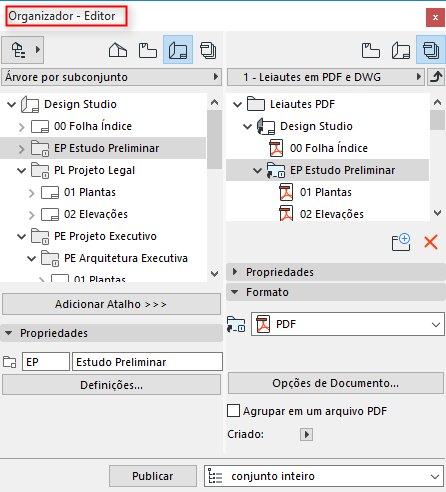Select PE Arquitetura Executiva tree row
Image resolution: width=446 pixels, height=492 pixels.
point(103,258)
